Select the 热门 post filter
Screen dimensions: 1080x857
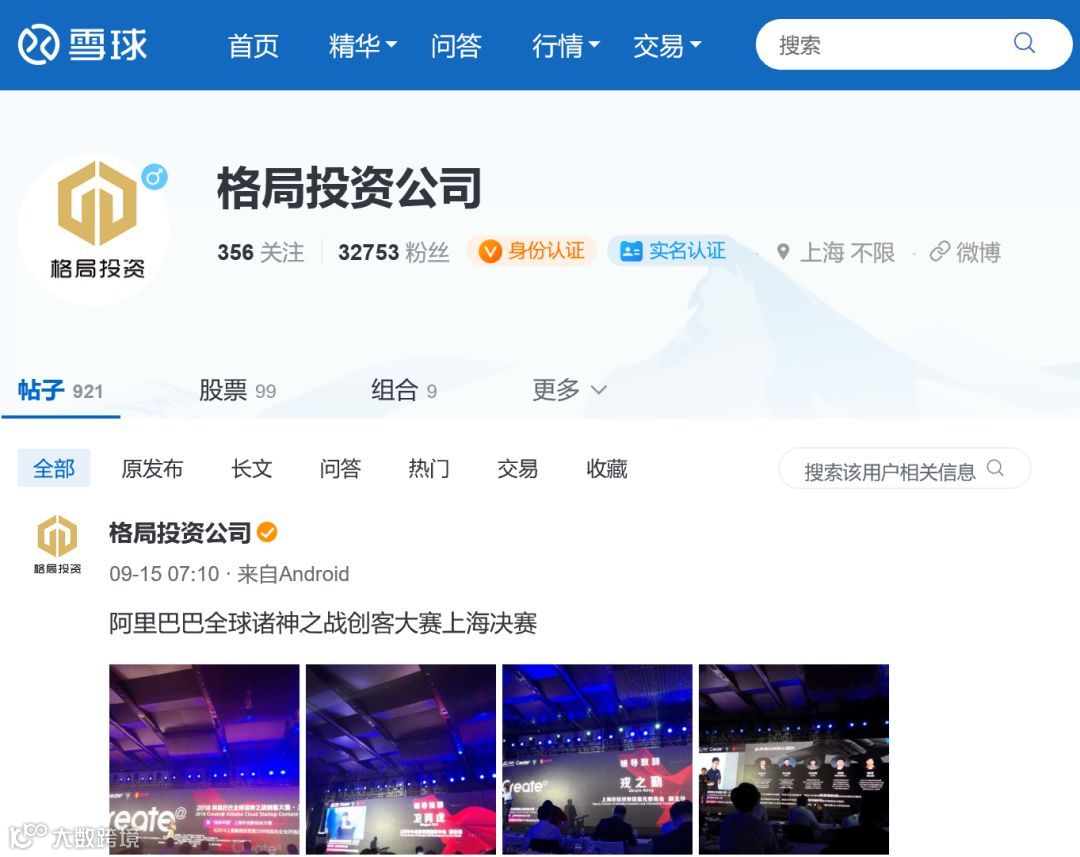pos(428,468)
